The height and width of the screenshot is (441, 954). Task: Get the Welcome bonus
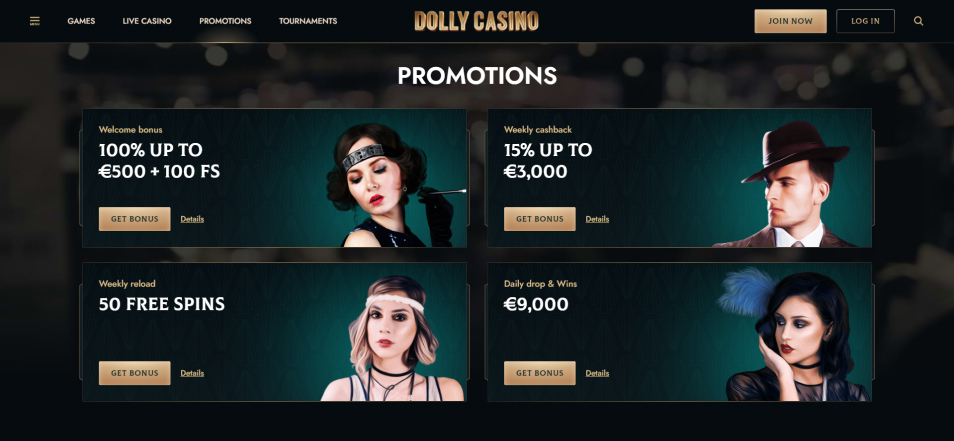pos(134,219)
